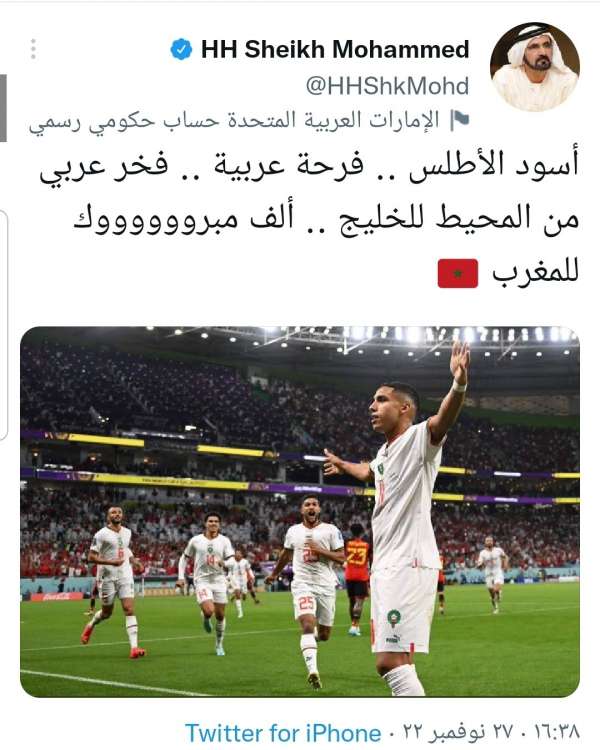Open the @HHShkMohd handle link
The image size is (600, 750).
387,86
